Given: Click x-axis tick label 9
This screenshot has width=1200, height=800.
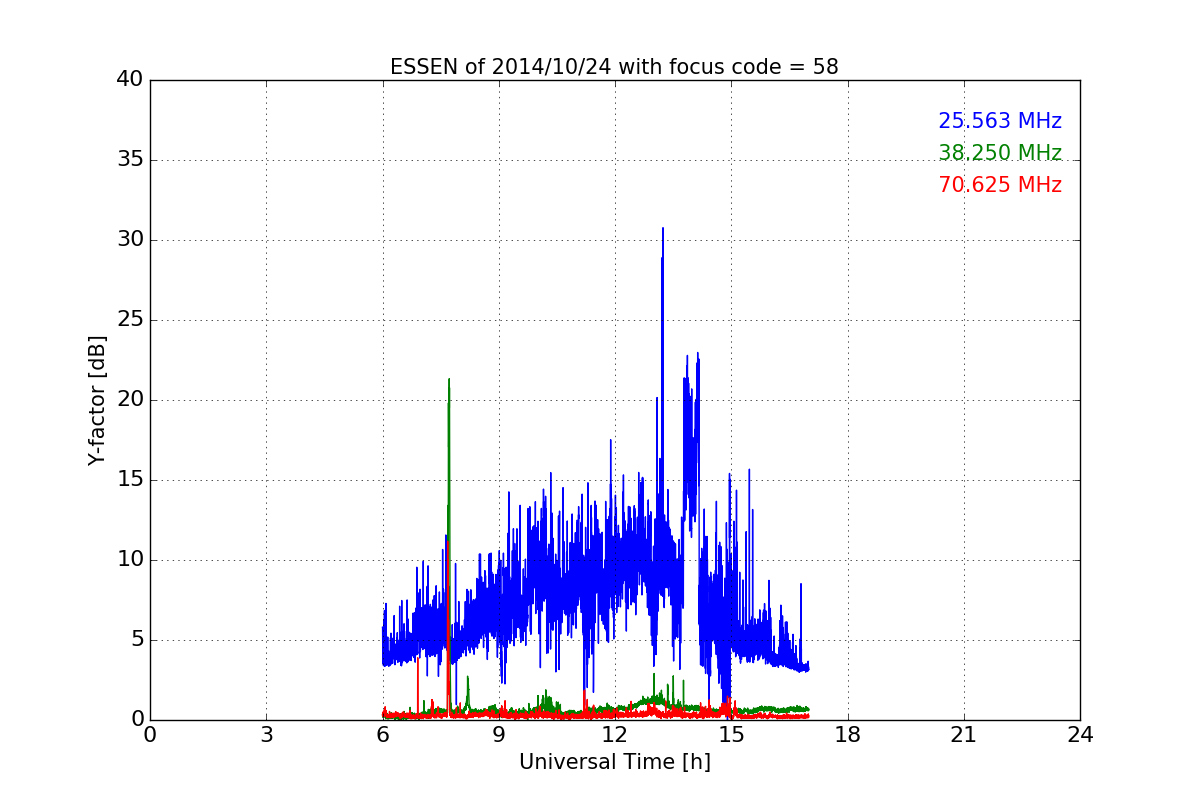Looking at the screenshot, I should (x=498, y=734).
